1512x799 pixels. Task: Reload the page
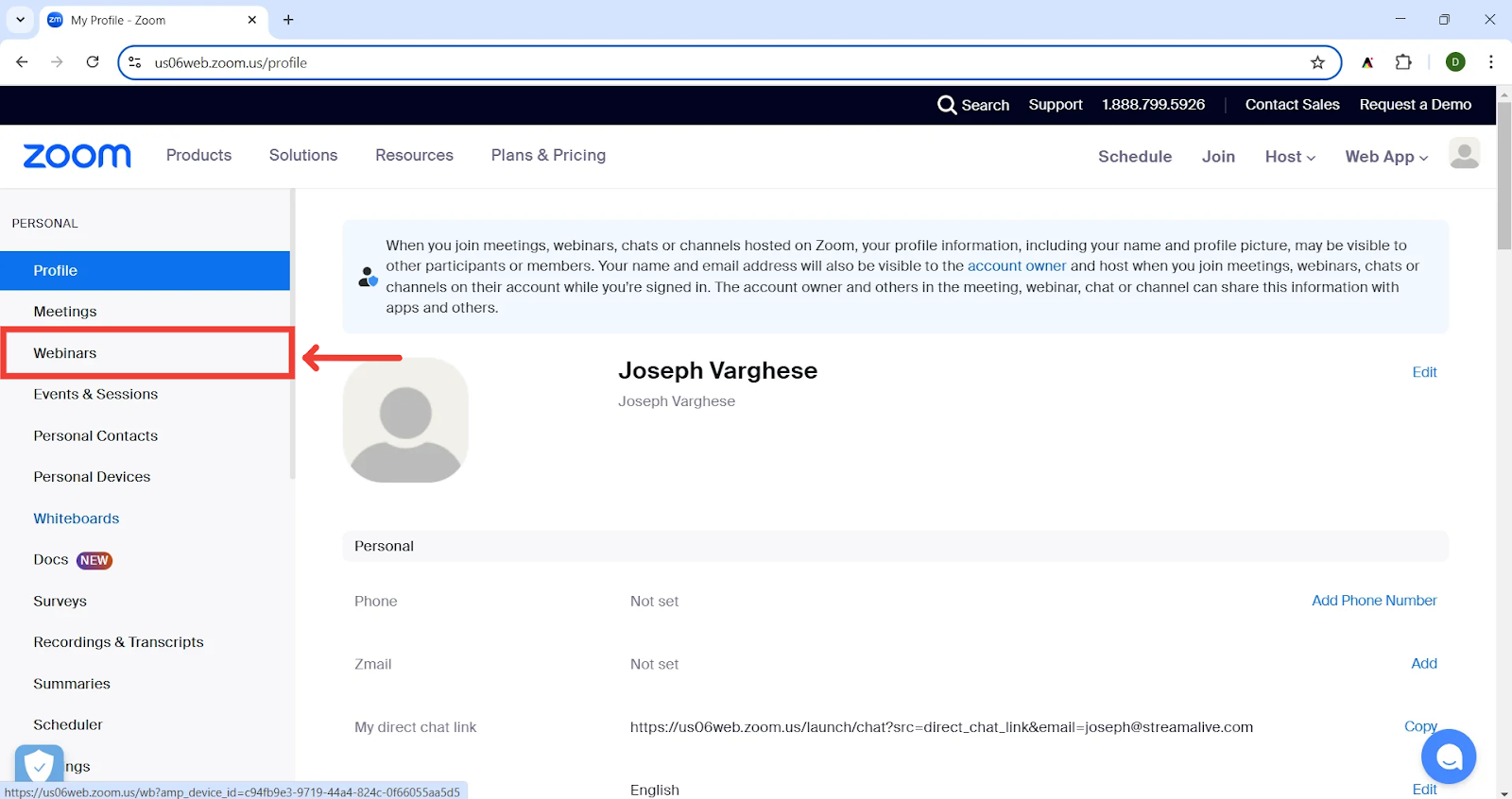pyautogui.click(x=93, y=62)
